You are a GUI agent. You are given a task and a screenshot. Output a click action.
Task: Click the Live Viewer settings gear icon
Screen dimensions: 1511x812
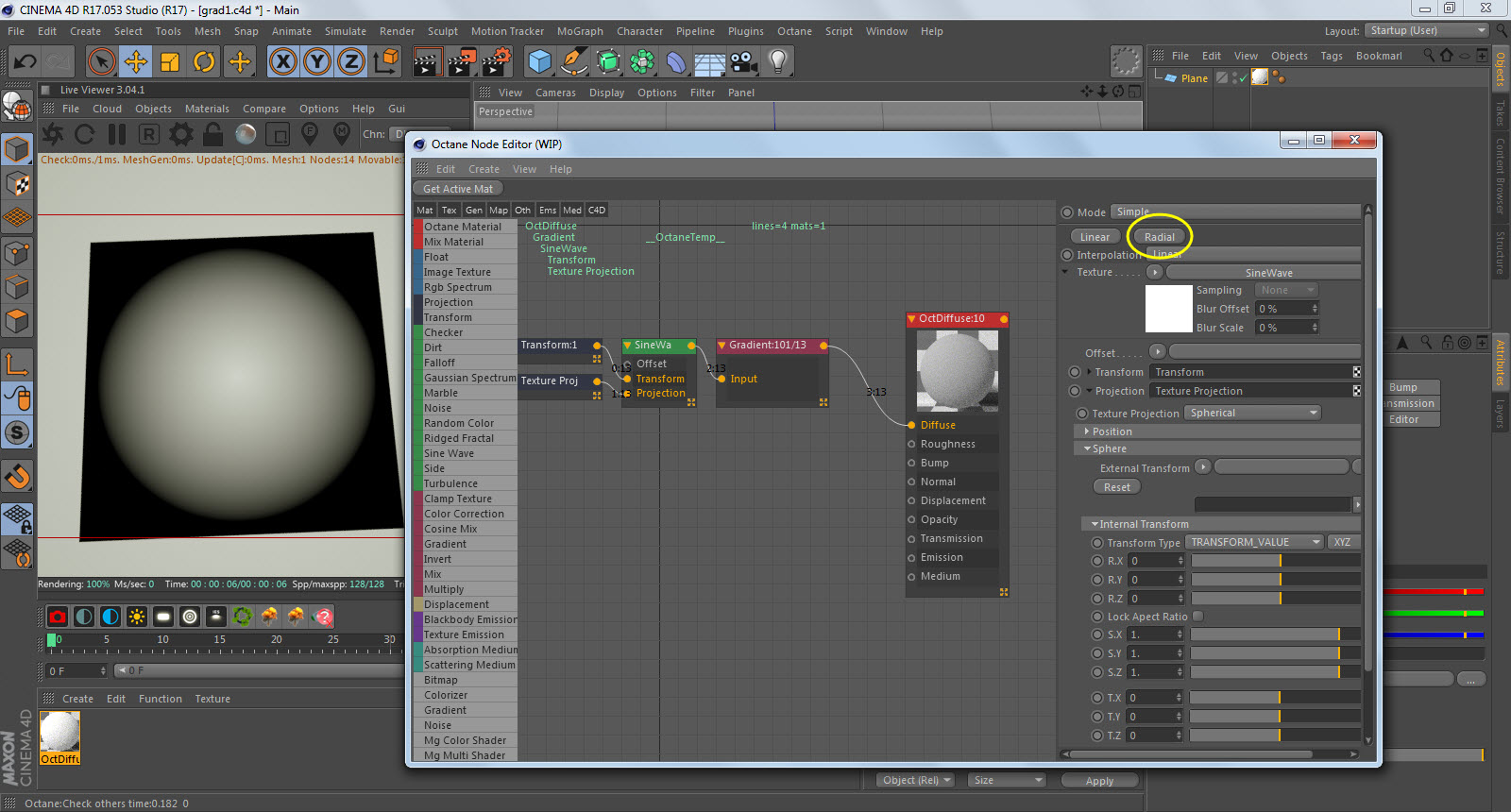(x=180, y=134)
